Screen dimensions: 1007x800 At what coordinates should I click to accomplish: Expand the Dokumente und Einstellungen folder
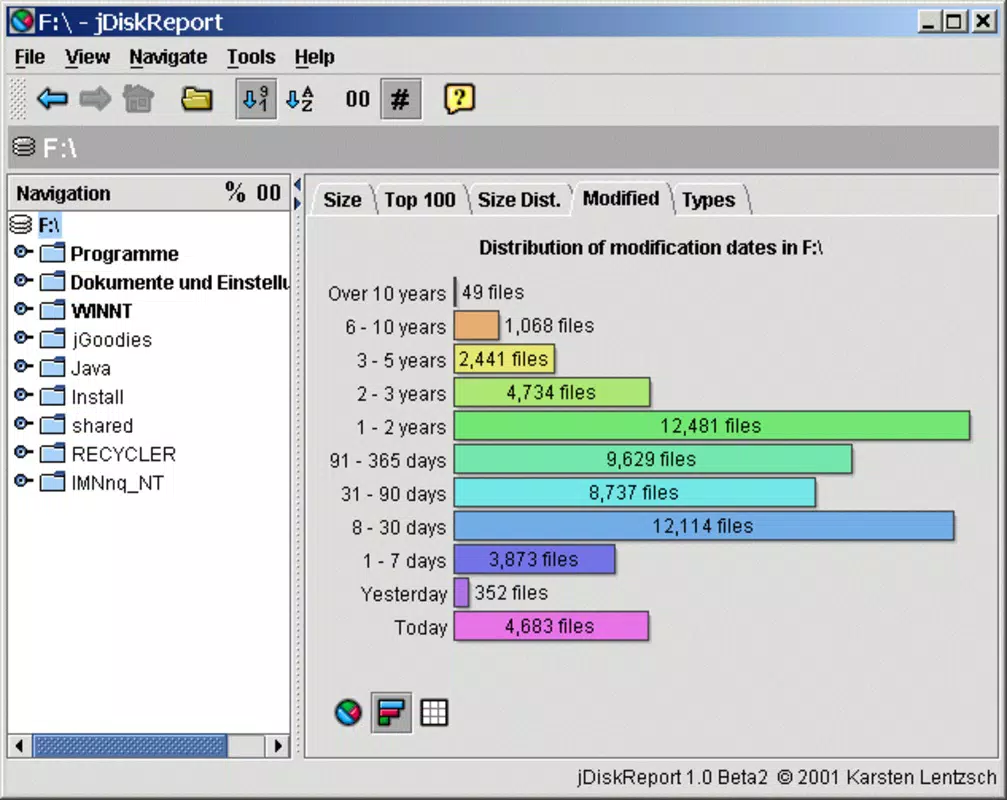click(22, 281)
